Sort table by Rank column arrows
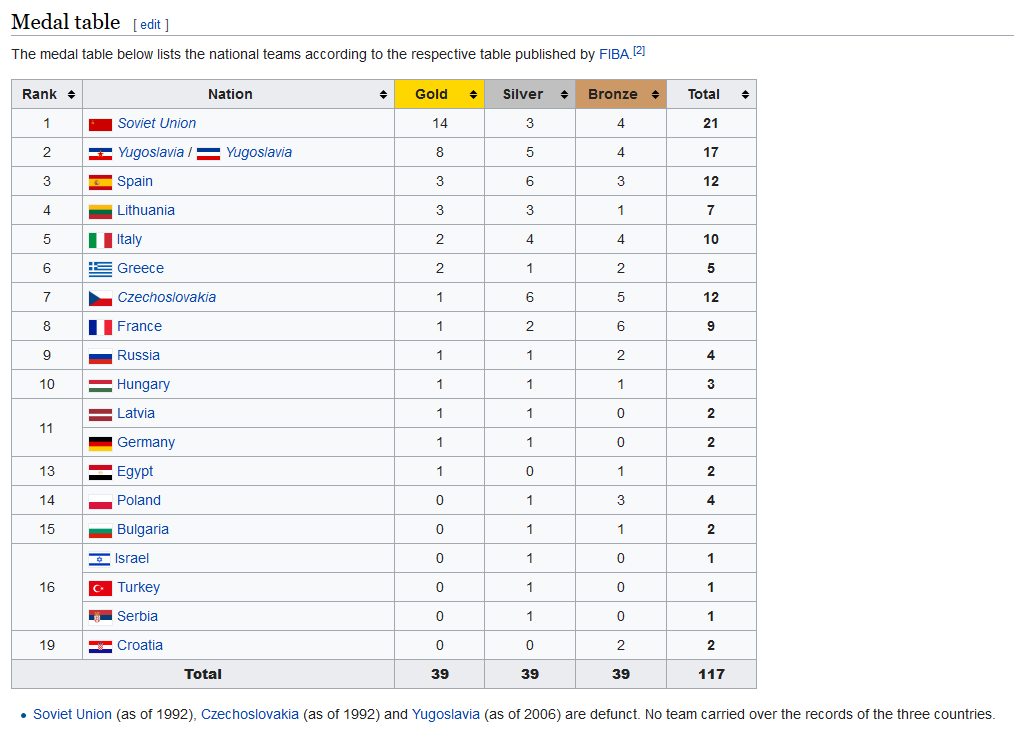The image size is (1014, 733). 71,94
